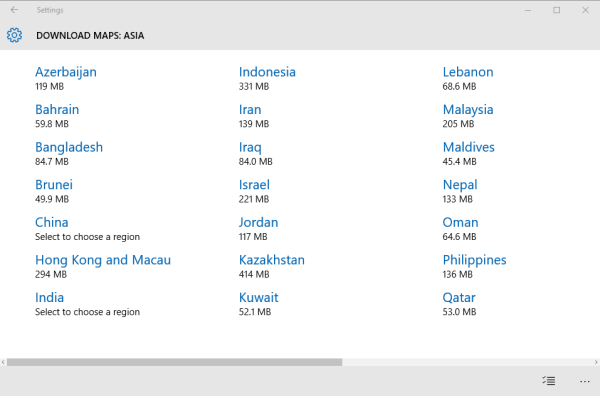Maximize the Settings window
600x396 pixels.
click(556, 10)
